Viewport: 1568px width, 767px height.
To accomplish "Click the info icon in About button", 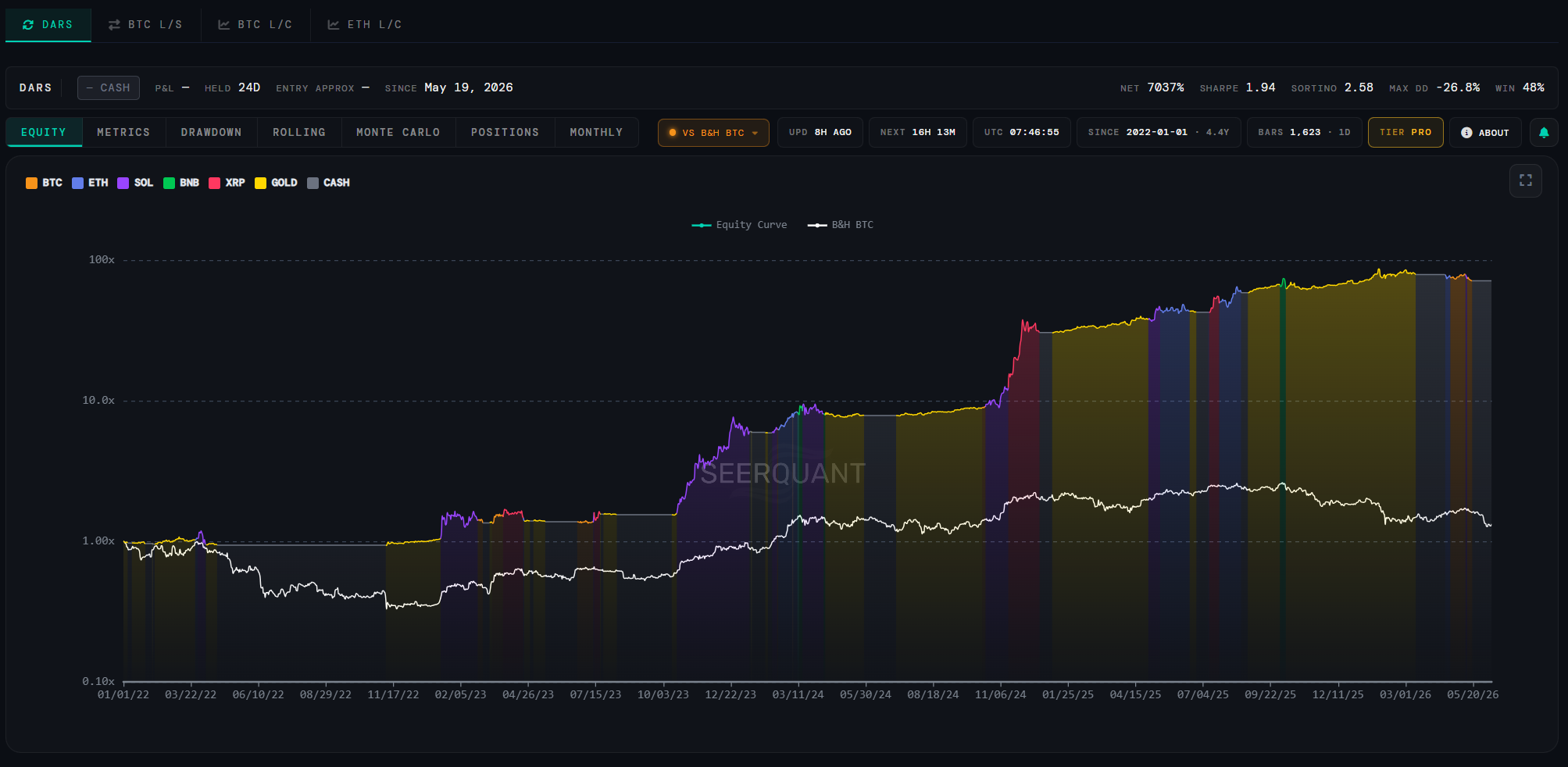I will click(1466, 133).
